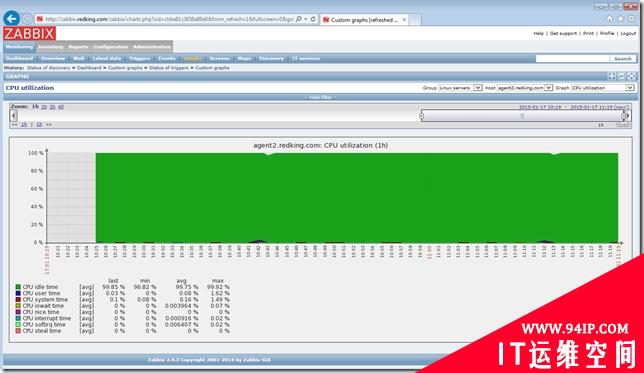This screenshot has height=373, width=644.
Task: Click the reset icon in Graphs header
Action: click(x=622, y=76)
